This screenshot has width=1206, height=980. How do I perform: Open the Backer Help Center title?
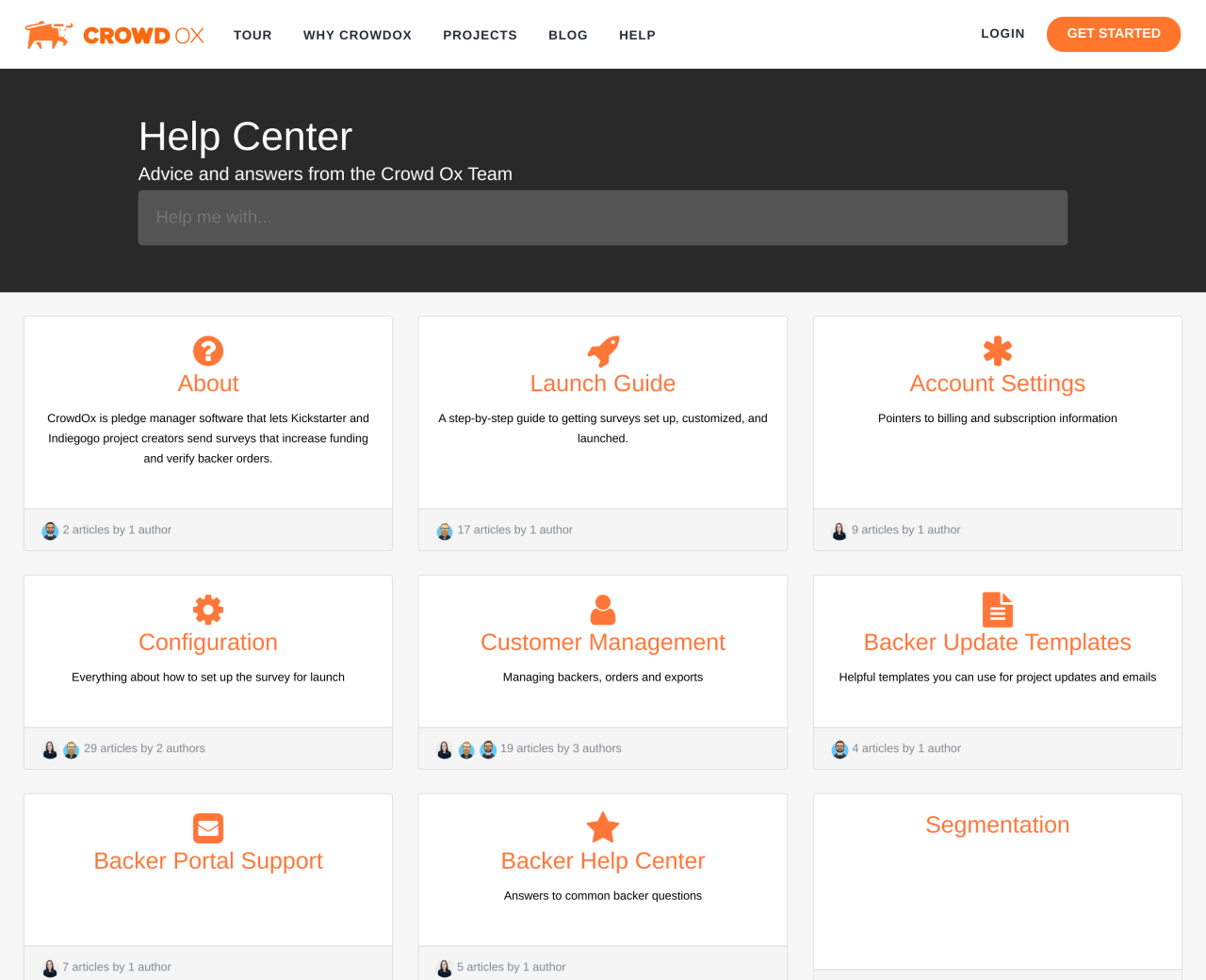[603, 861]
